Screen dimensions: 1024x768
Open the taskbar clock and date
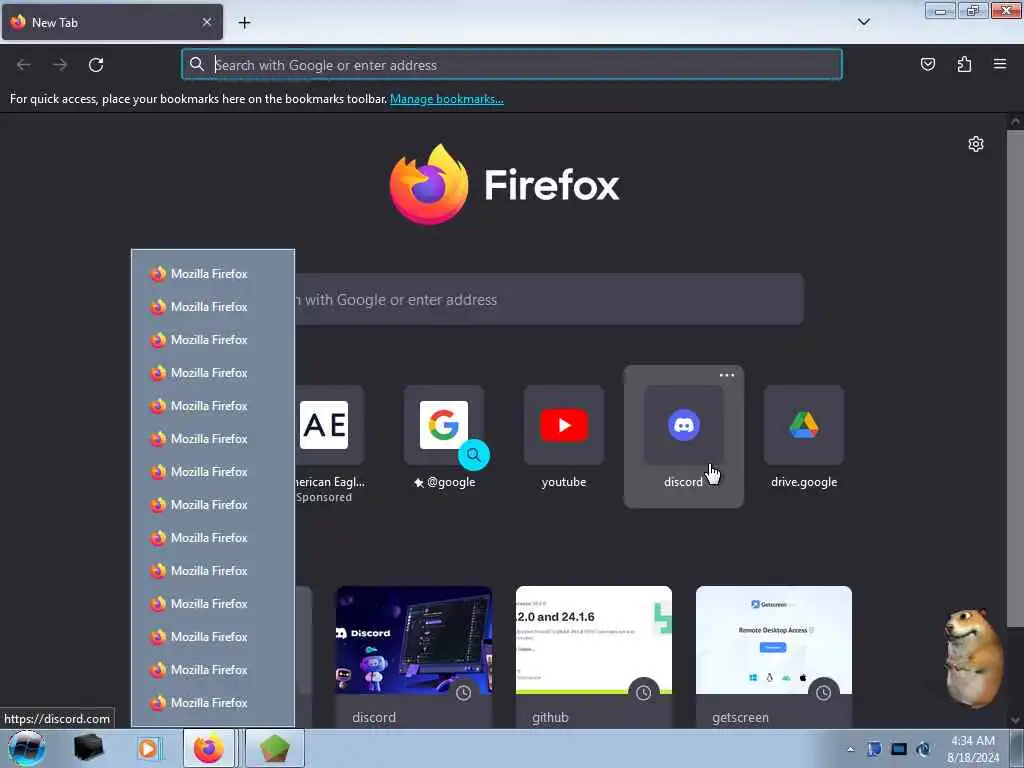(973, 749)
